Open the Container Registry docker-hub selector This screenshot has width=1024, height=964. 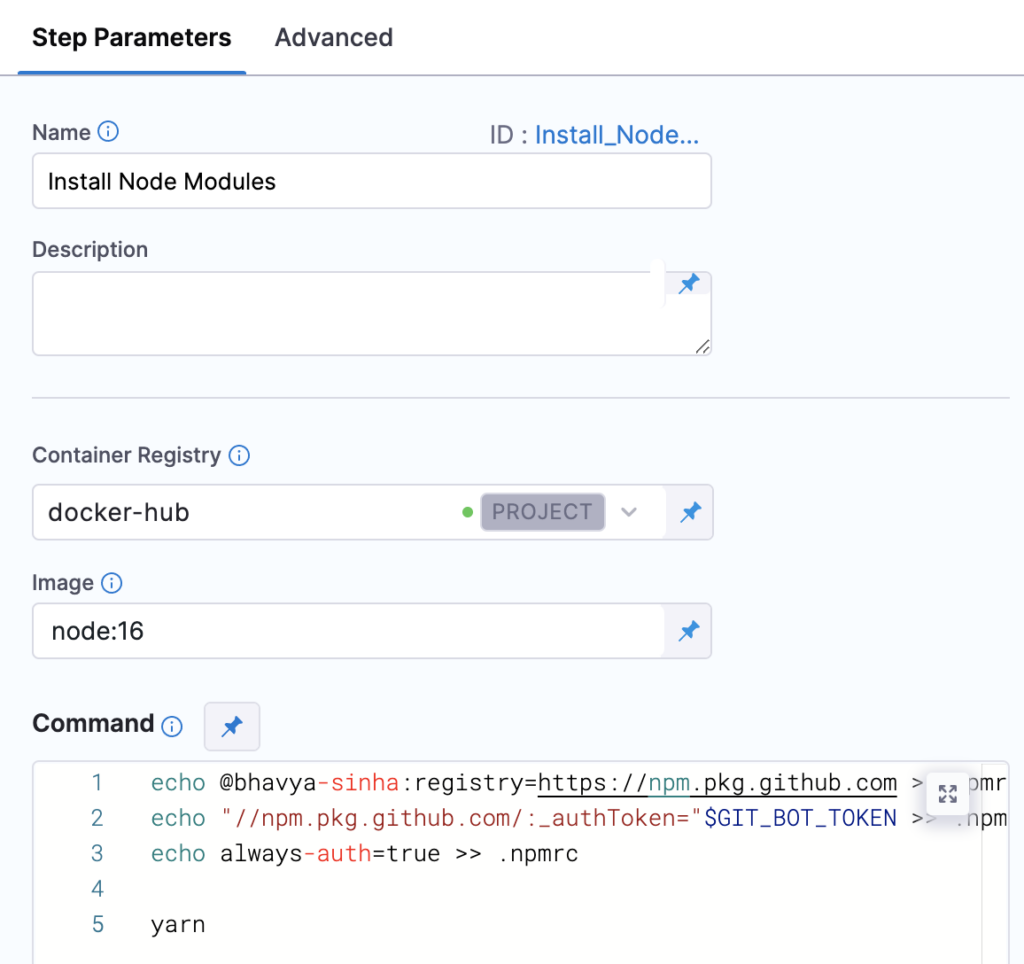point(250,513)
